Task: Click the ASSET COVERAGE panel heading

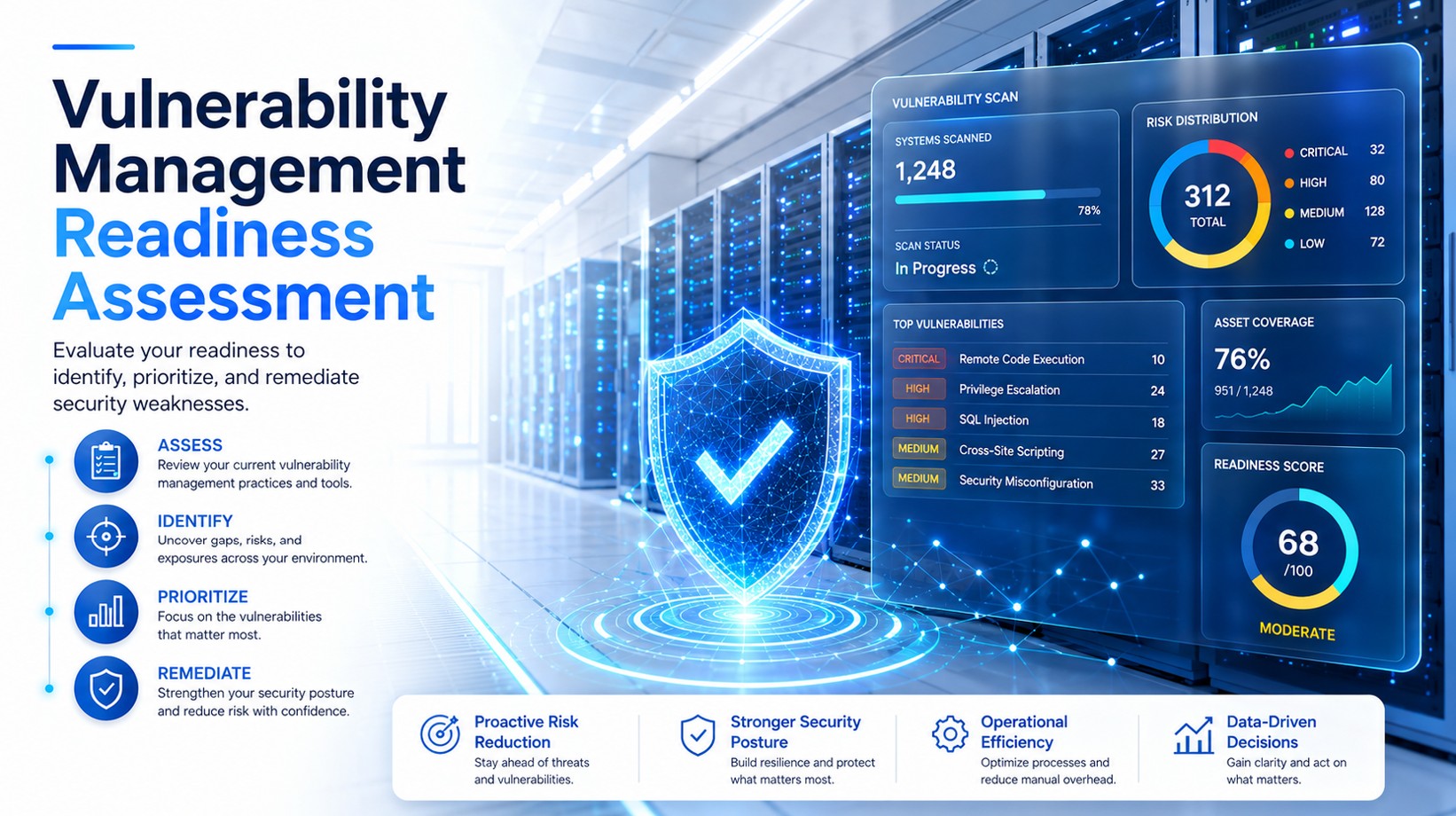Action: coord(1264,322)
